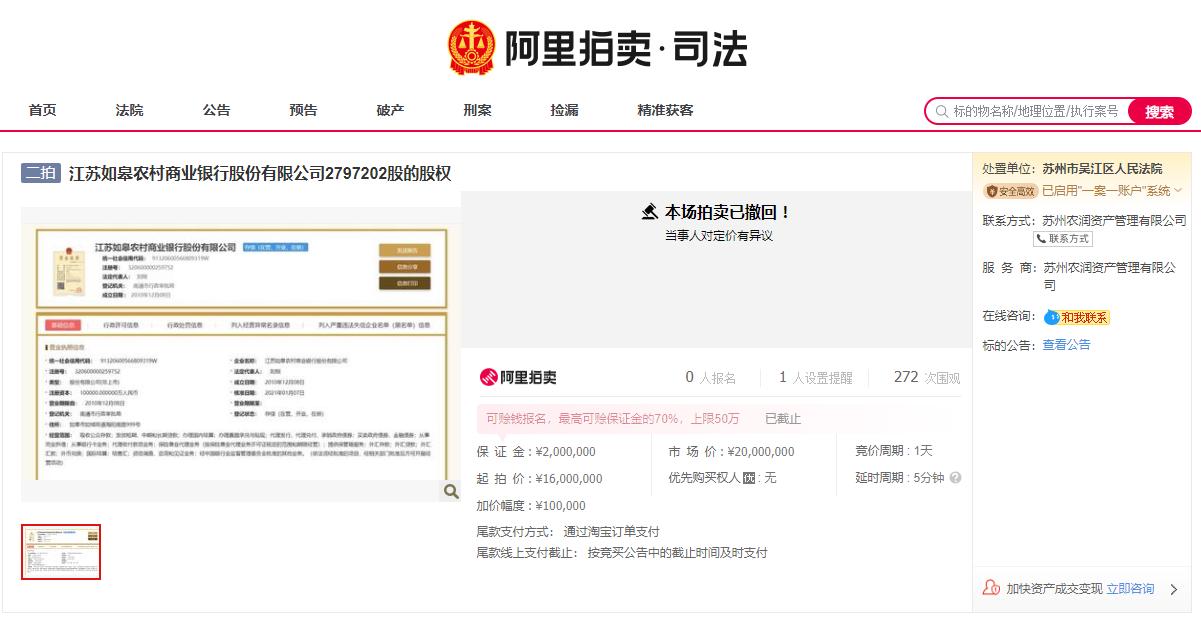Click the red icon beside 加快资产成交变现
The width and height of the screenshot is (1201, 620).
(x=991, y=588)
